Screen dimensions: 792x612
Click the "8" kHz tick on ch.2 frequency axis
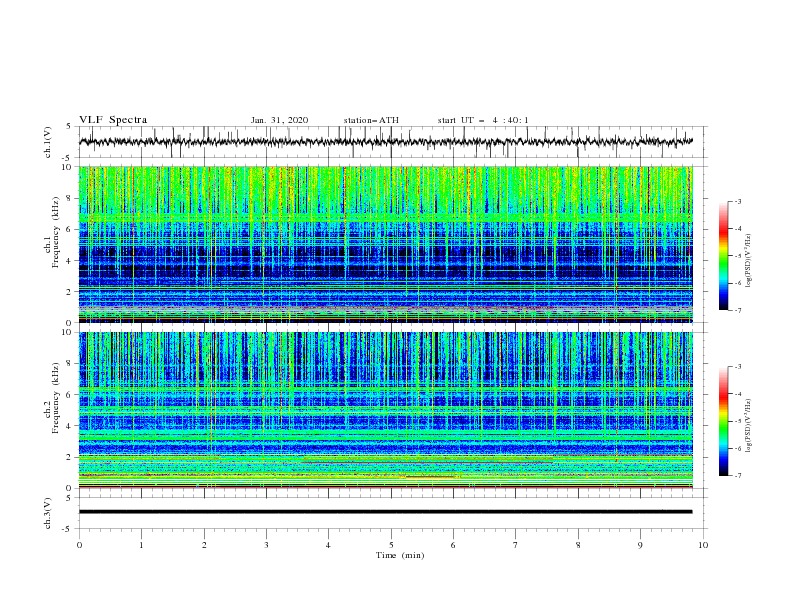(x=70, y=364)
